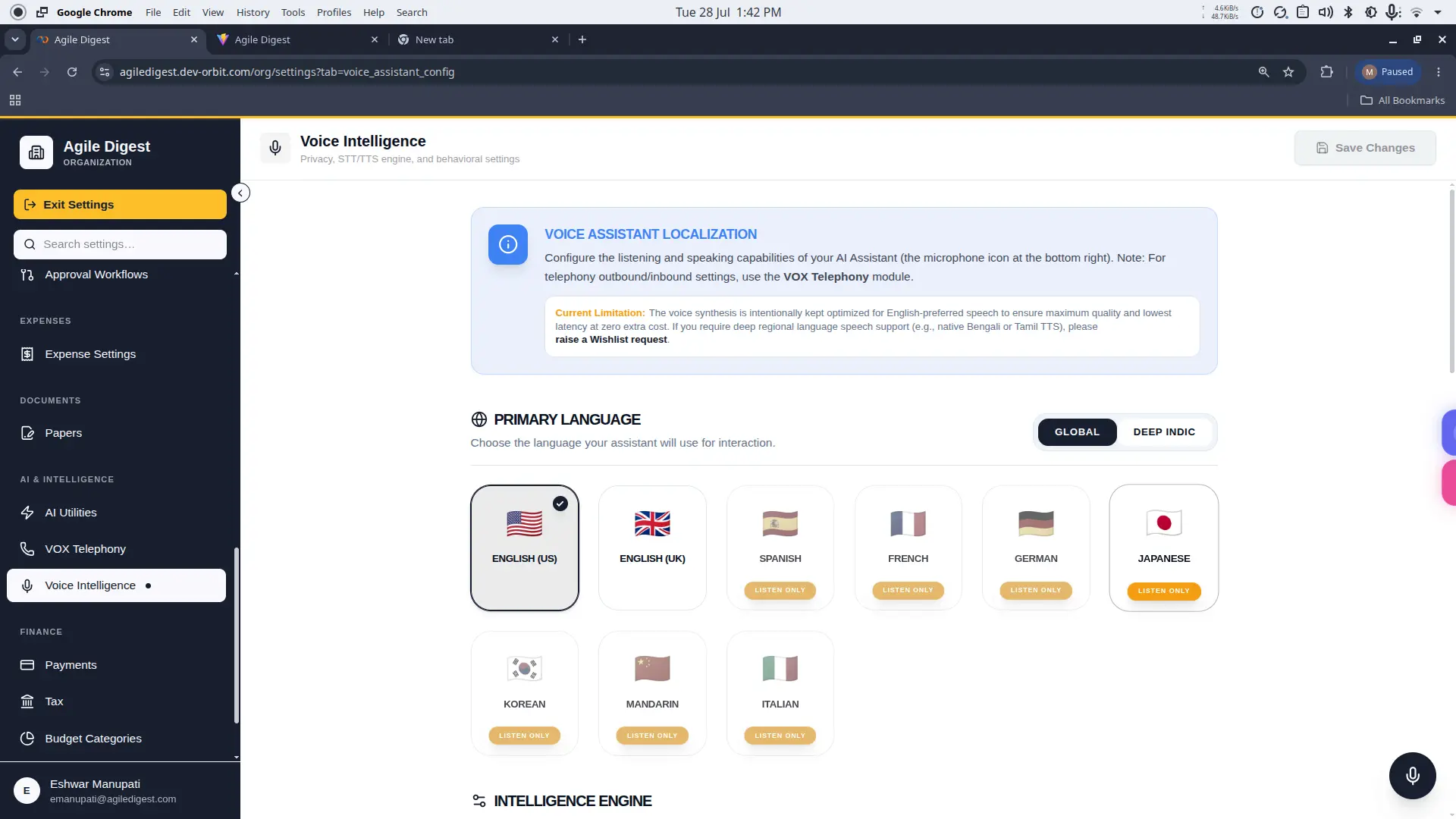Open the Voice Intelligence sidebar item

(116, 585)
